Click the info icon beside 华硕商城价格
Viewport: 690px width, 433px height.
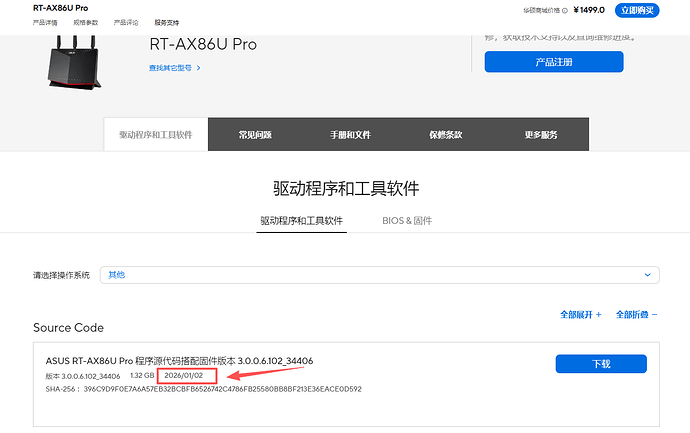click(x=565, y=11)
